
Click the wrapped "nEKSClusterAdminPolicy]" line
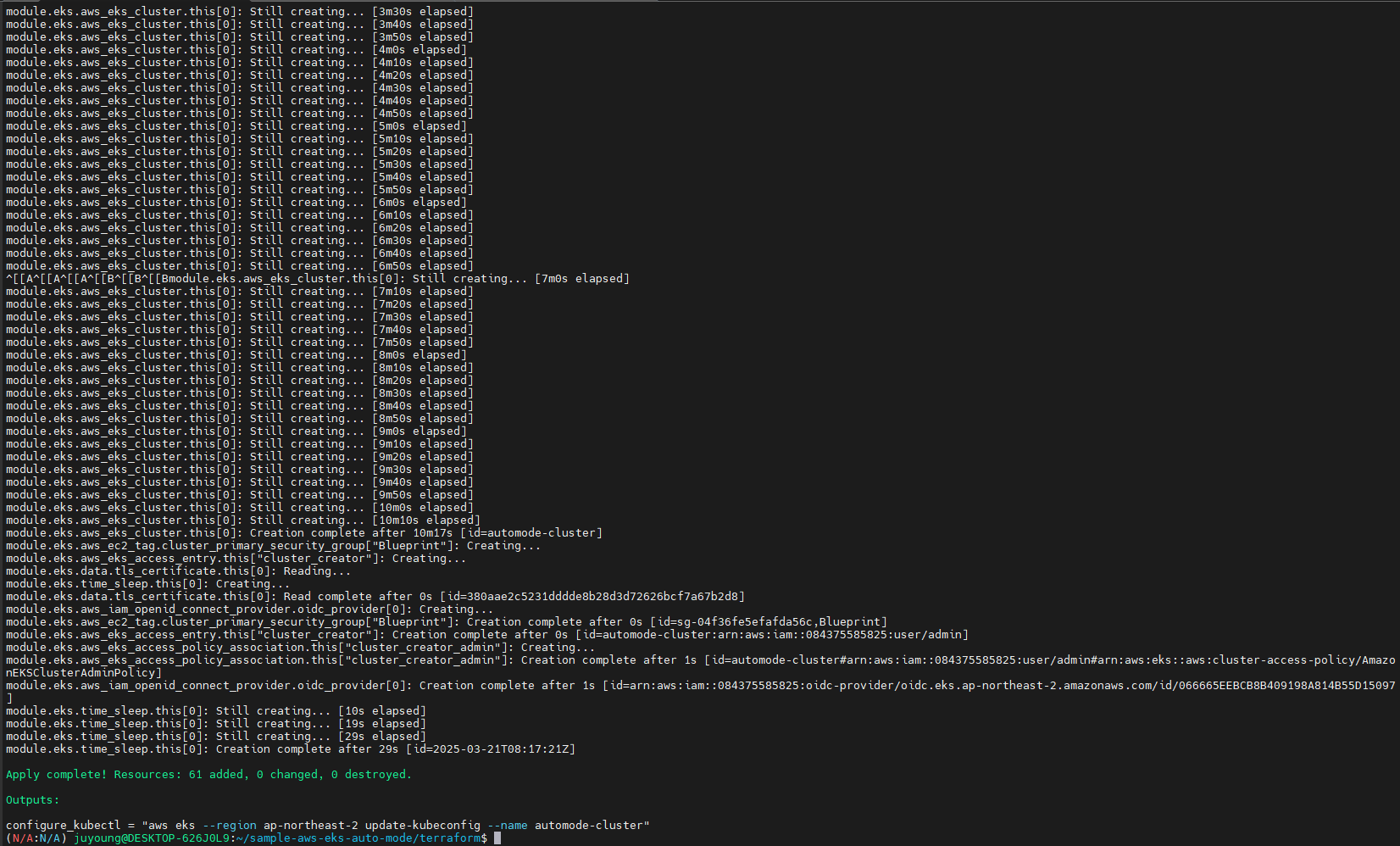pyautogui.click(x=84, y=672)
